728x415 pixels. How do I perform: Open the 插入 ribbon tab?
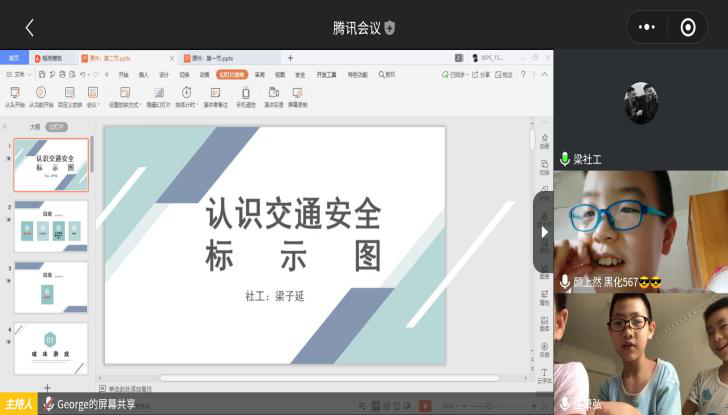point(144,74)
